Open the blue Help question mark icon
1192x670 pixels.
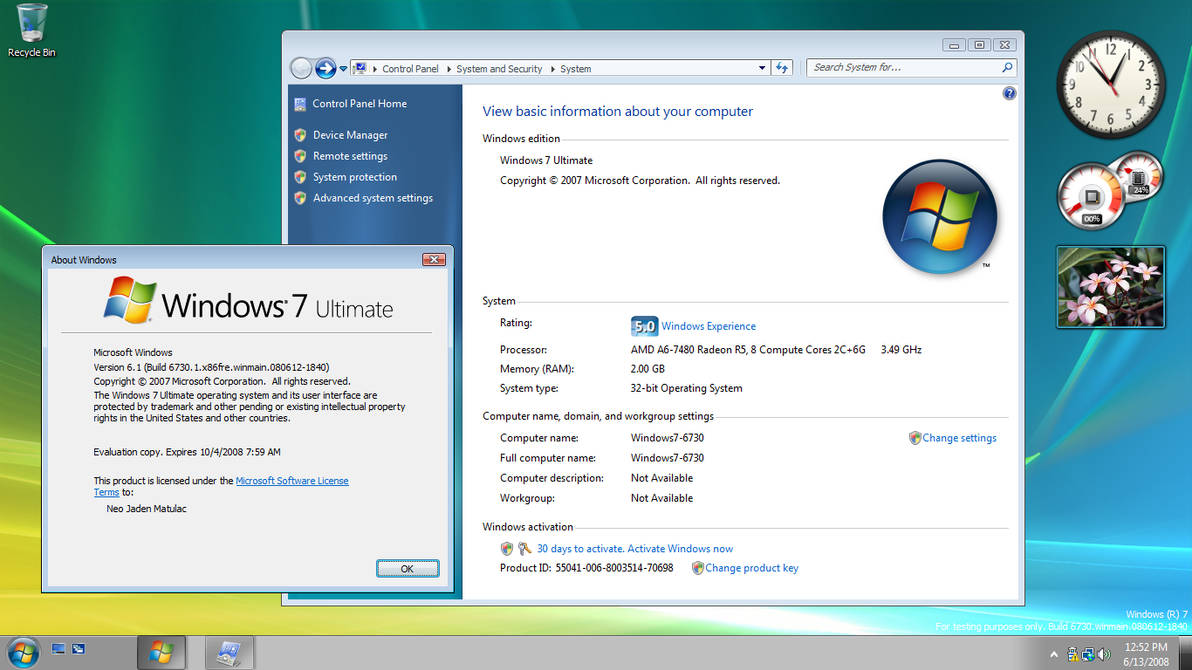(1009, 94)
